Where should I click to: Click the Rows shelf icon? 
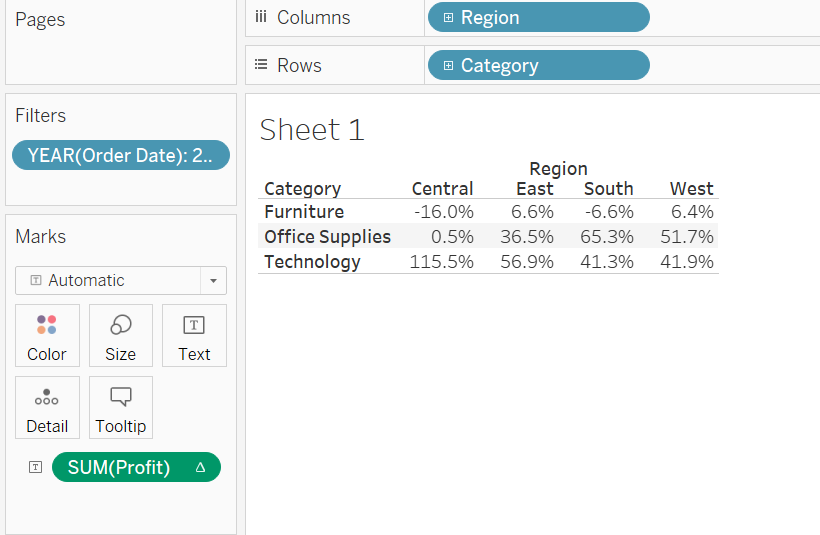pos(261,65)
